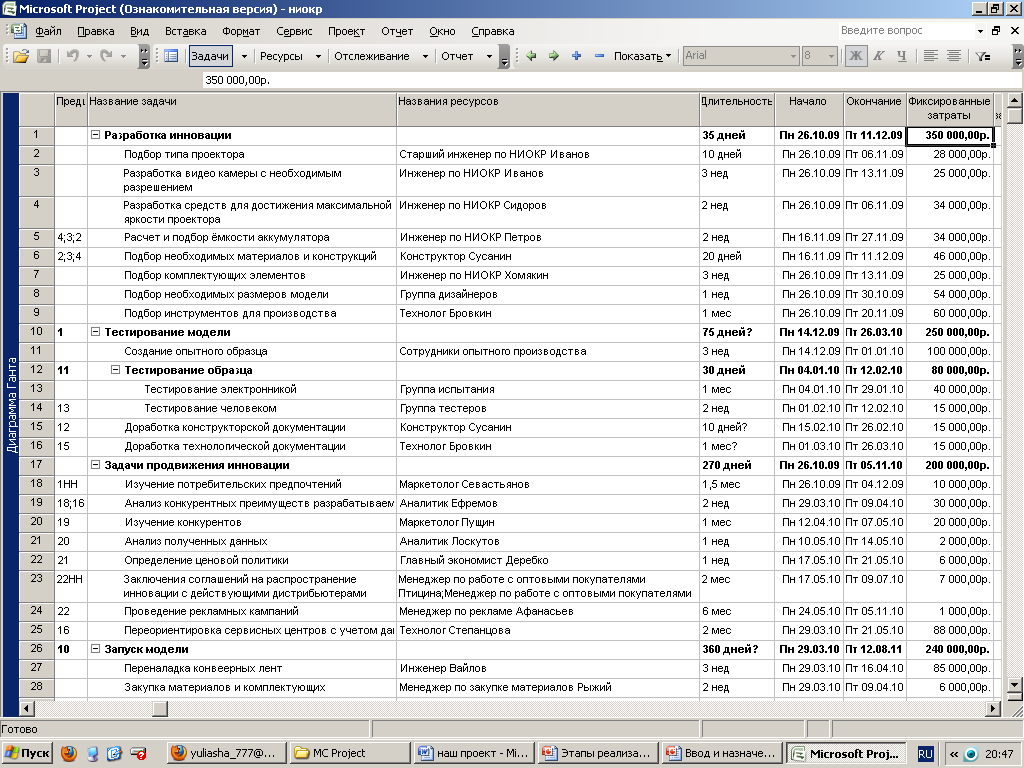This screenshot has width=1024, height=768.
Task: Open the Справка menu
Action: pyautogui.click(x=492, y=31)
